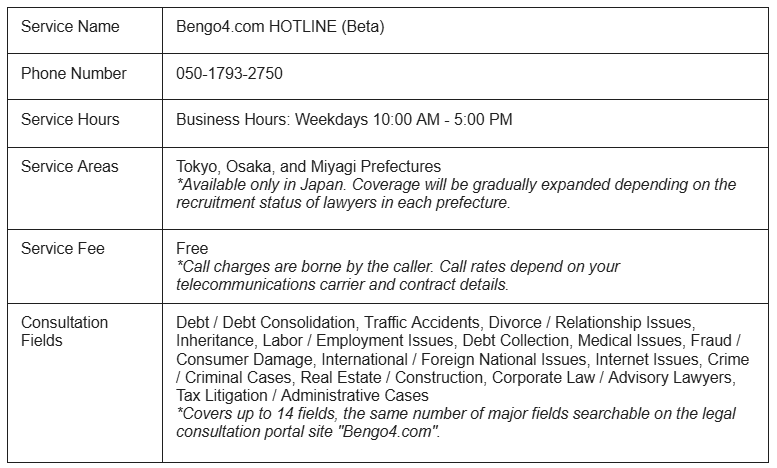777x468 pixels.
Task: Click the Phone Number label cell
Action: 73,73
